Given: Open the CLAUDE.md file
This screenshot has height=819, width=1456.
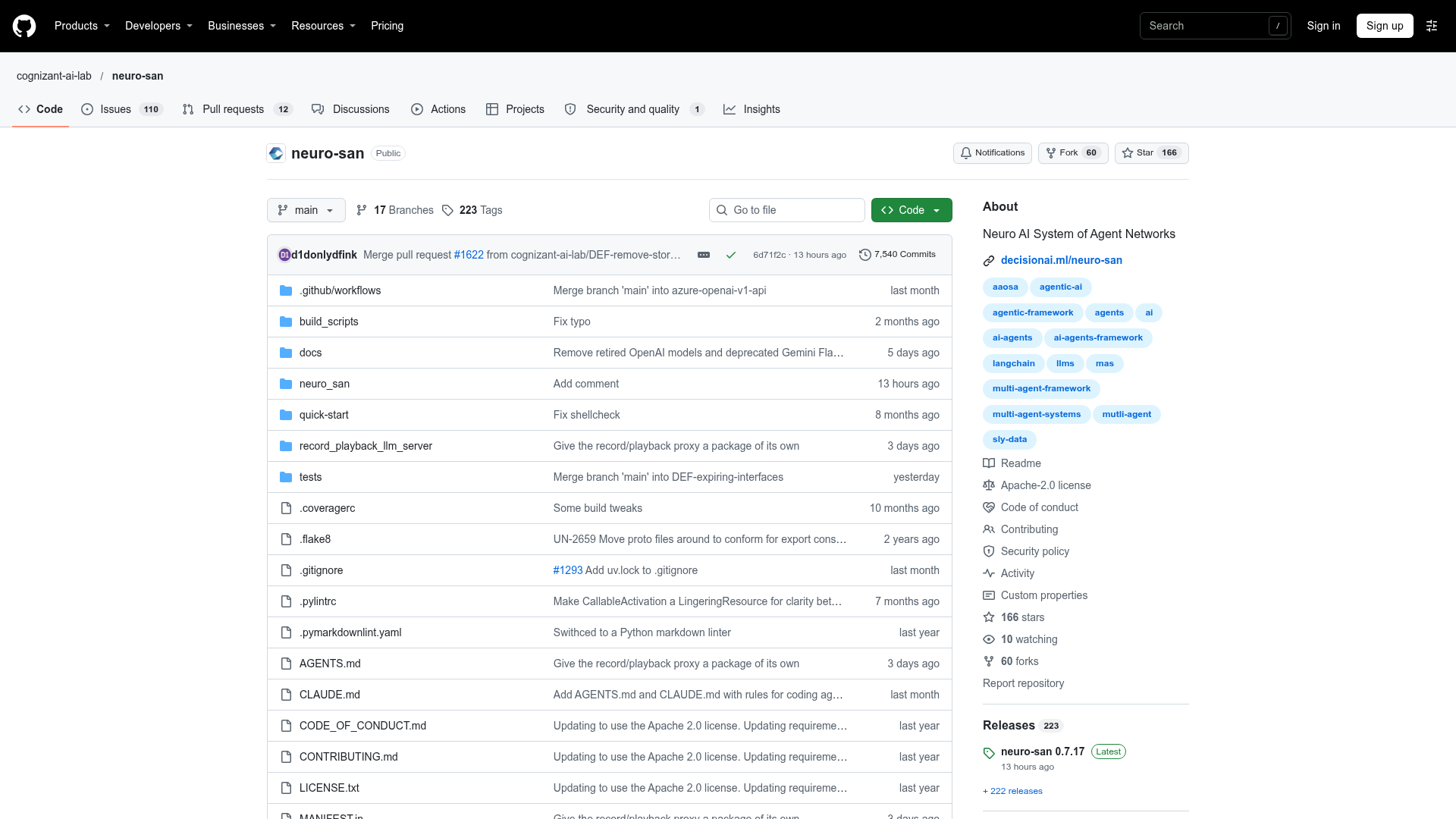Looking at the screenshot, I should pyautogui.click(x=330, y=695).
